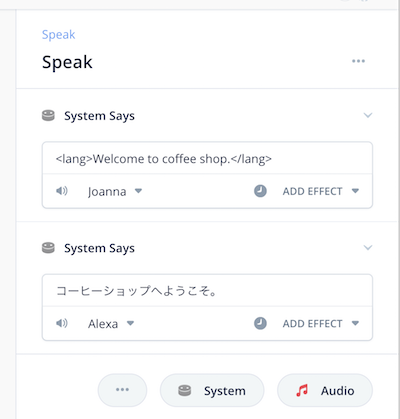Open the Joanna voice dropdown
The height and width of the screenshot is (419, 400).
point(115,191)
